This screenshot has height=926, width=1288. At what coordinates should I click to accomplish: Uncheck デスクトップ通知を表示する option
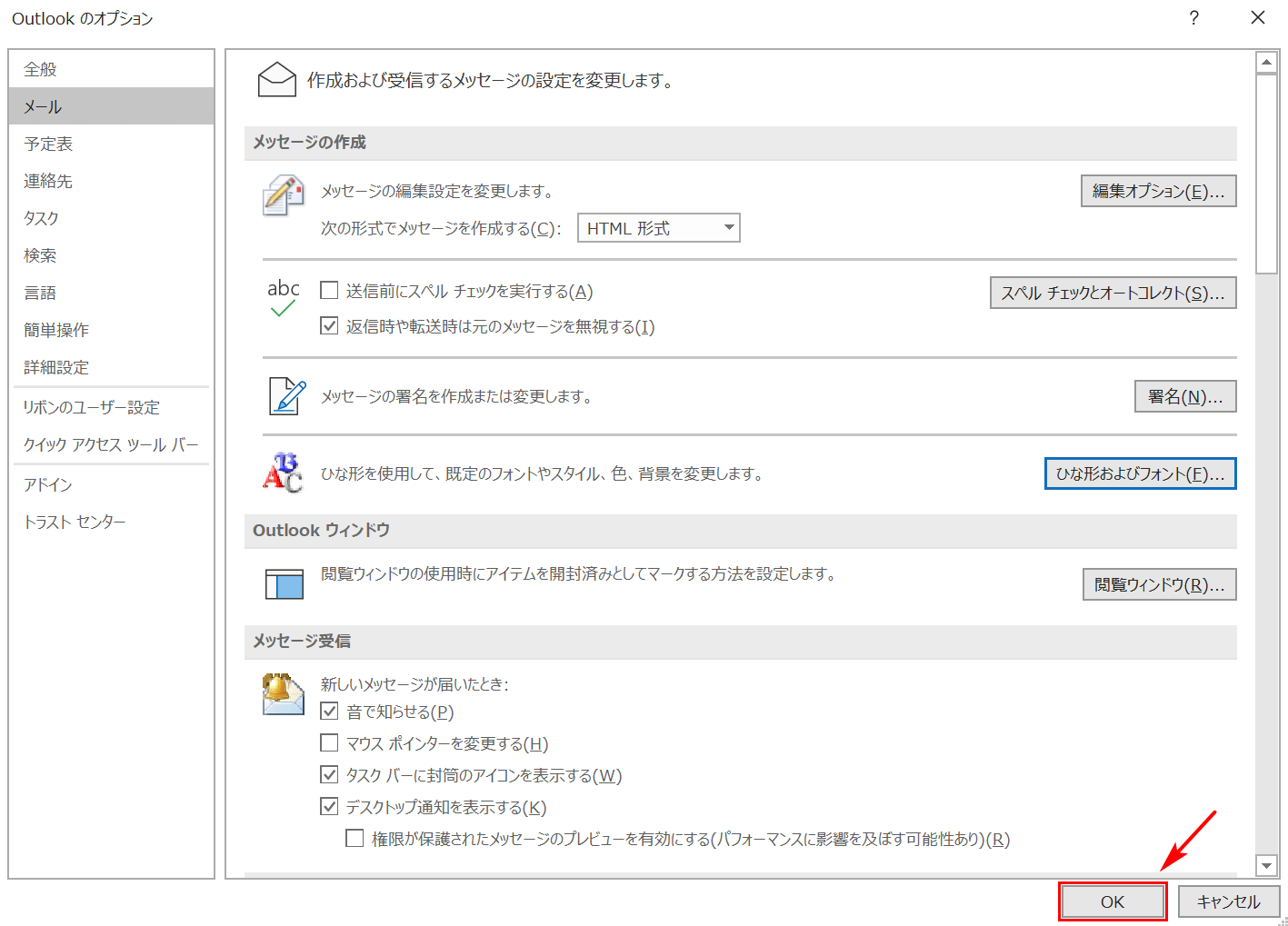[x=329, y=806]
